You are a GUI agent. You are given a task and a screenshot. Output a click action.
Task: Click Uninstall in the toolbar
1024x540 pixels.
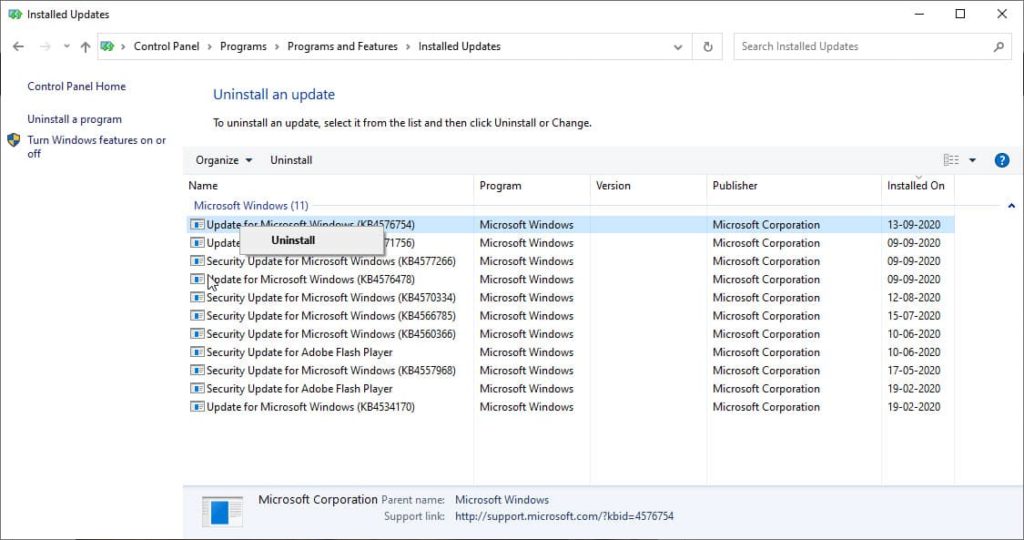click(291, 160)
